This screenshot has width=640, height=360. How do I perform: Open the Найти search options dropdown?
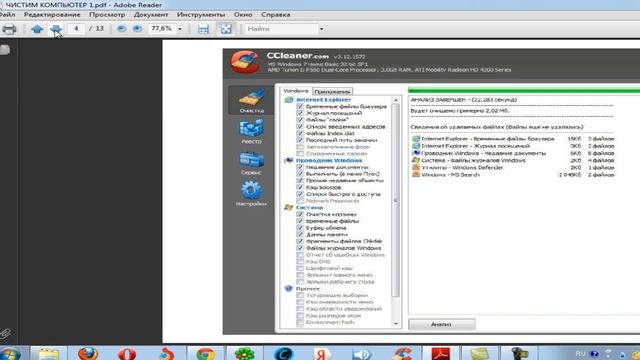click(x=321, y=29)
